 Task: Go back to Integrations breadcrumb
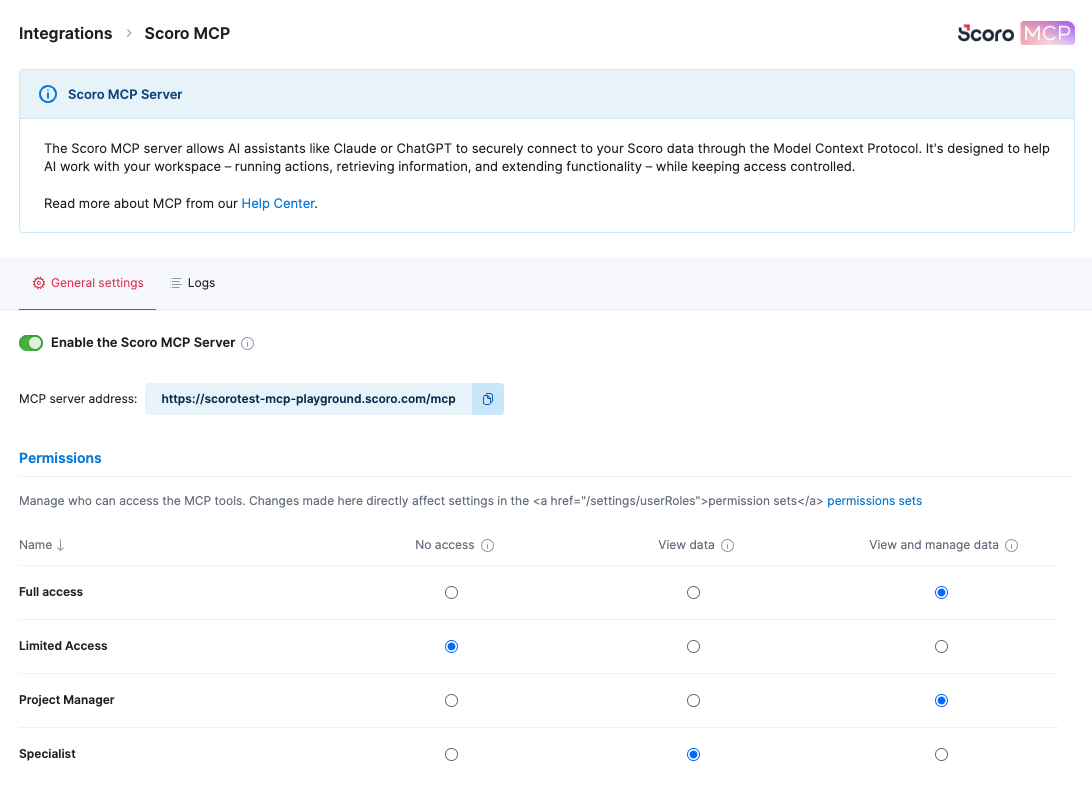click(x=66, y=33)
